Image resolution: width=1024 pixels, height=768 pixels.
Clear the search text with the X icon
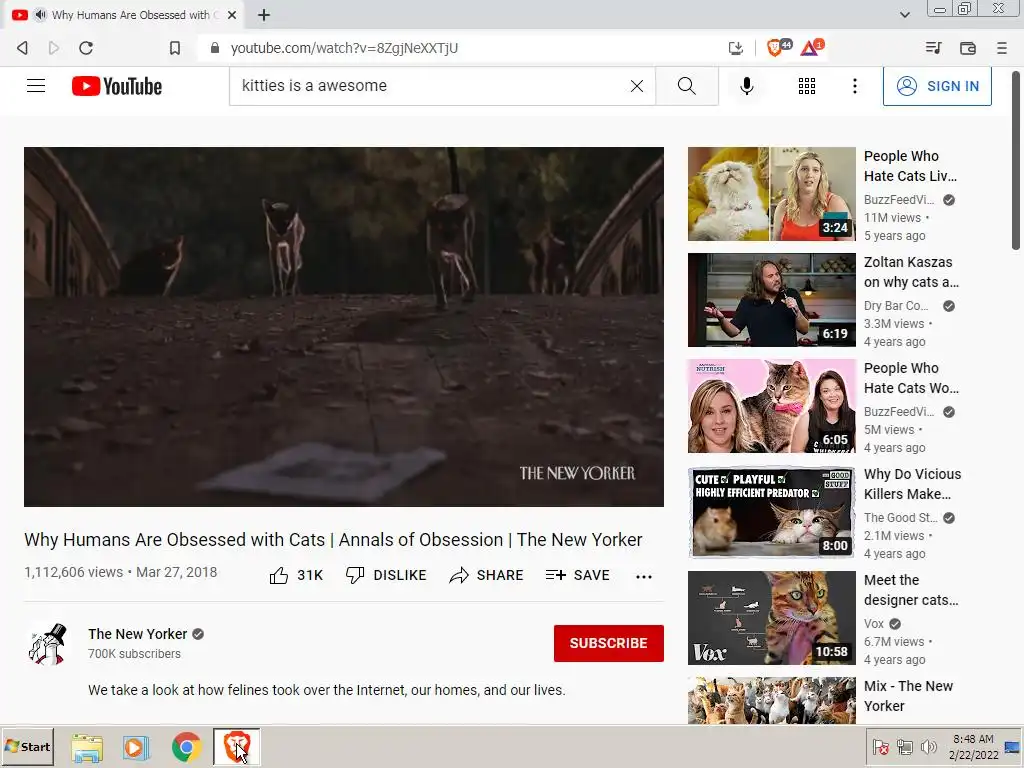[637, 86]
